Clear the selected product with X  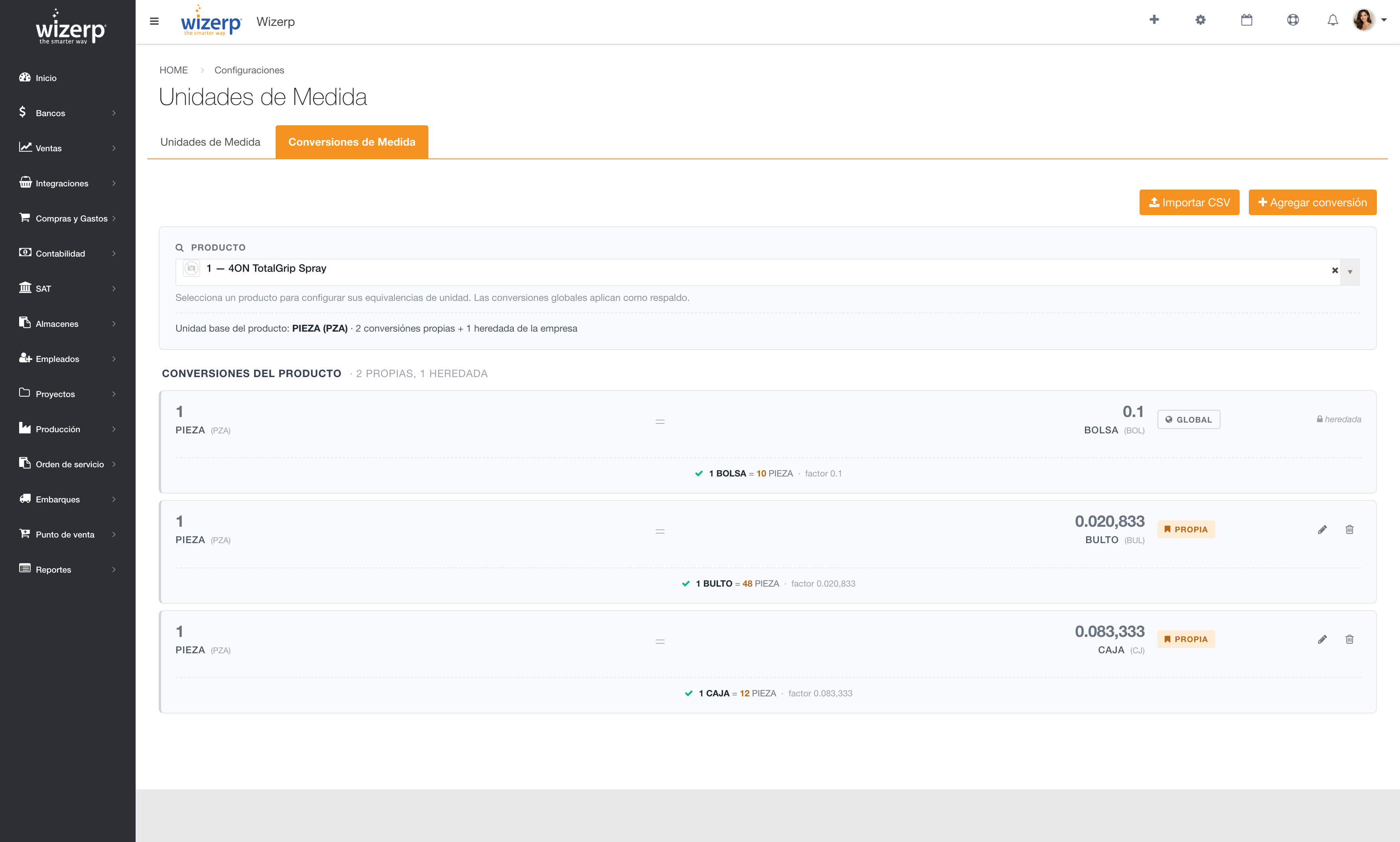1335,271
